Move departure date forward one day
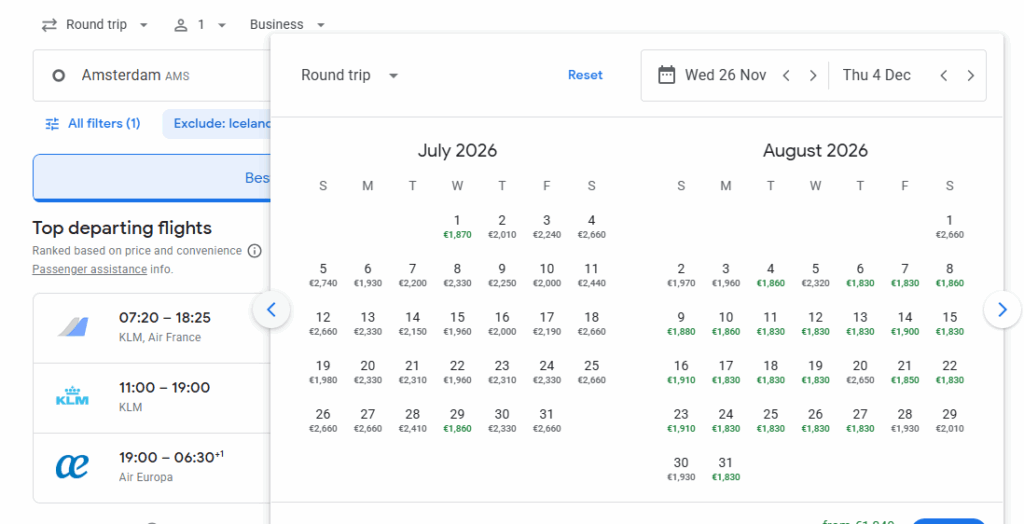The image size is (1024, 524). pyautogui.click(x=813, y=76)
